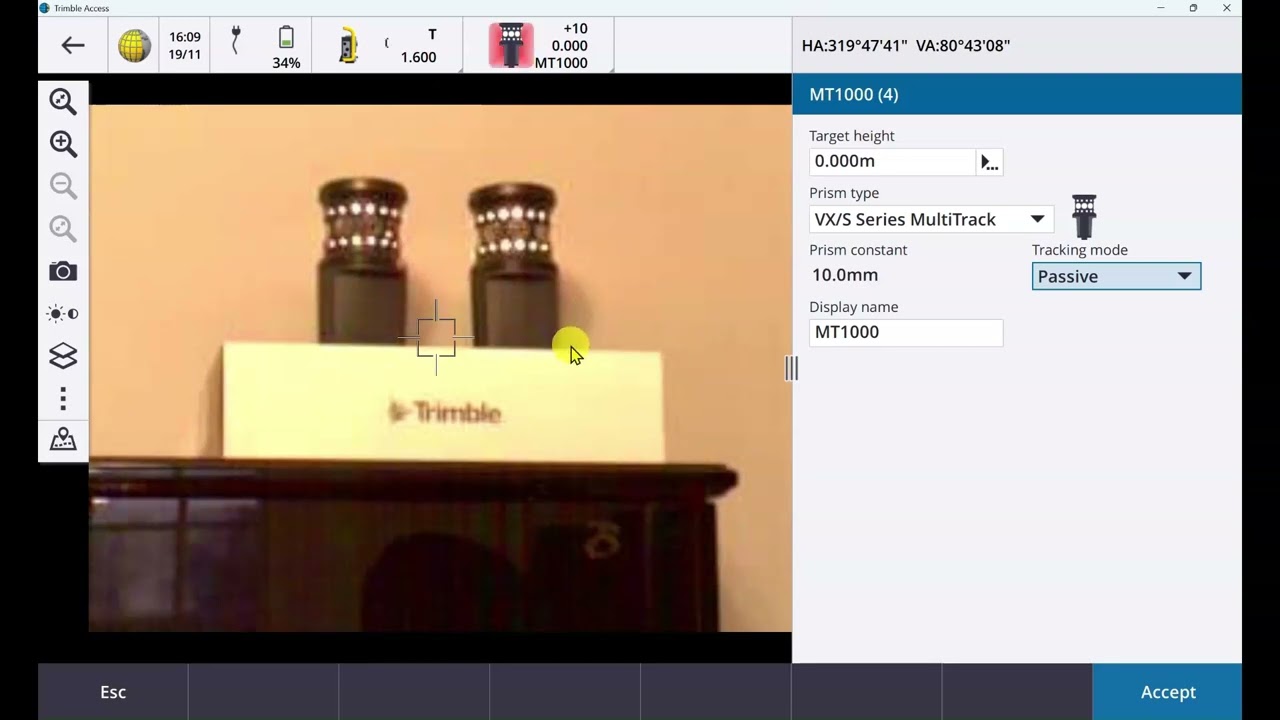Click the Prism constant 10.0mm value

coord(846,275)
